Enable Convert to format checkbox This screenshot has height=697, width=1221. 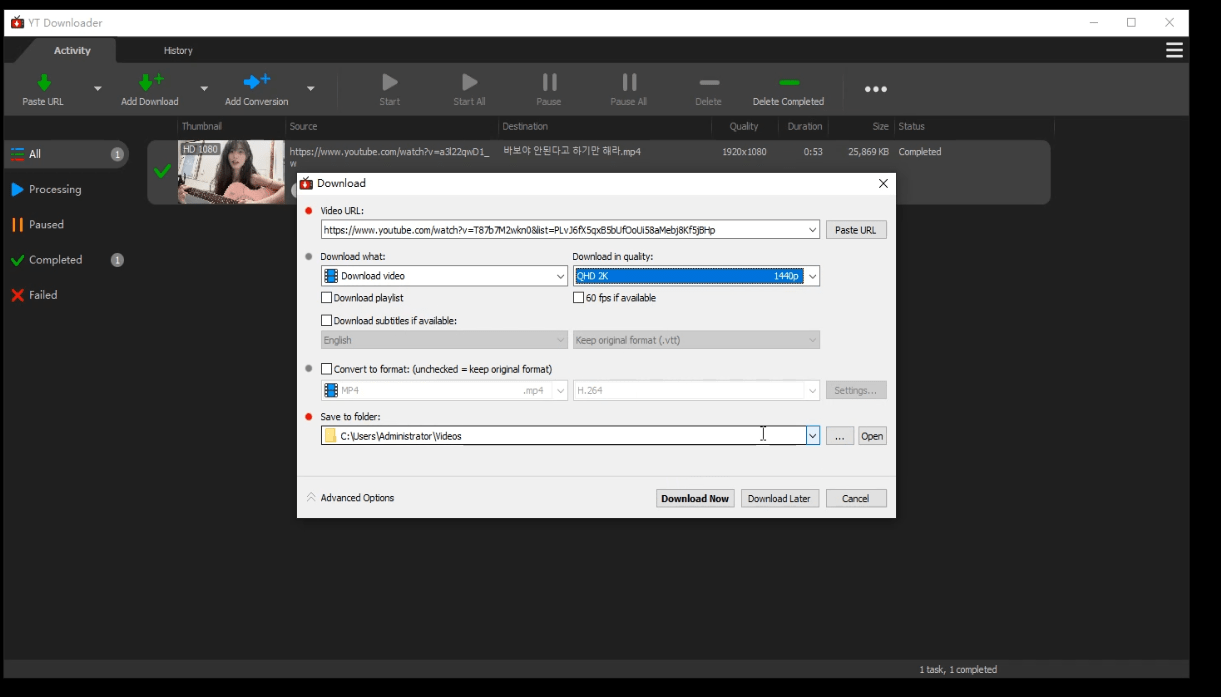click(327, 369)
